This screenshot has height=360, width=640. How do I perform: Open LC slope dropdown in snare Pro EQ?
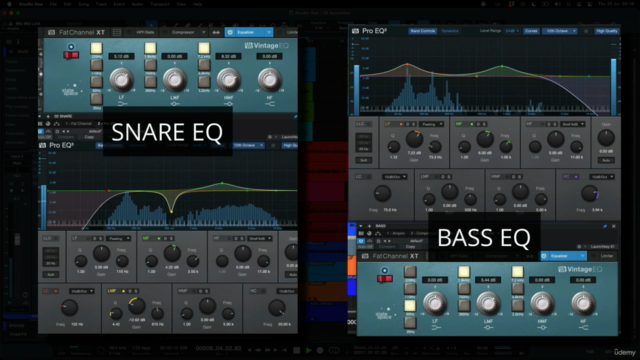(82, 291)
